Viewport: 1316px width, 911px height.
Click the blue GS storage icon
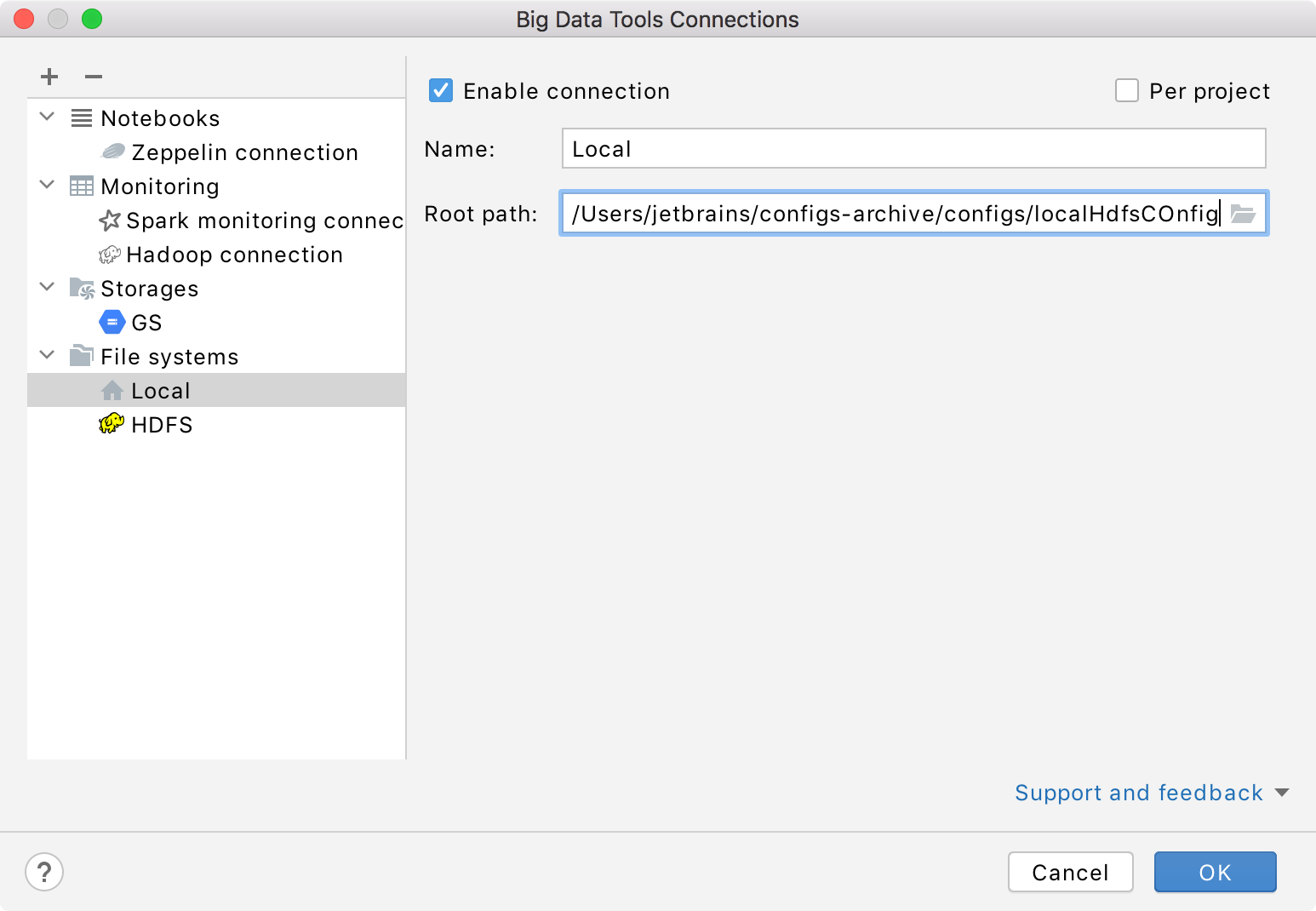click(112, 322)
